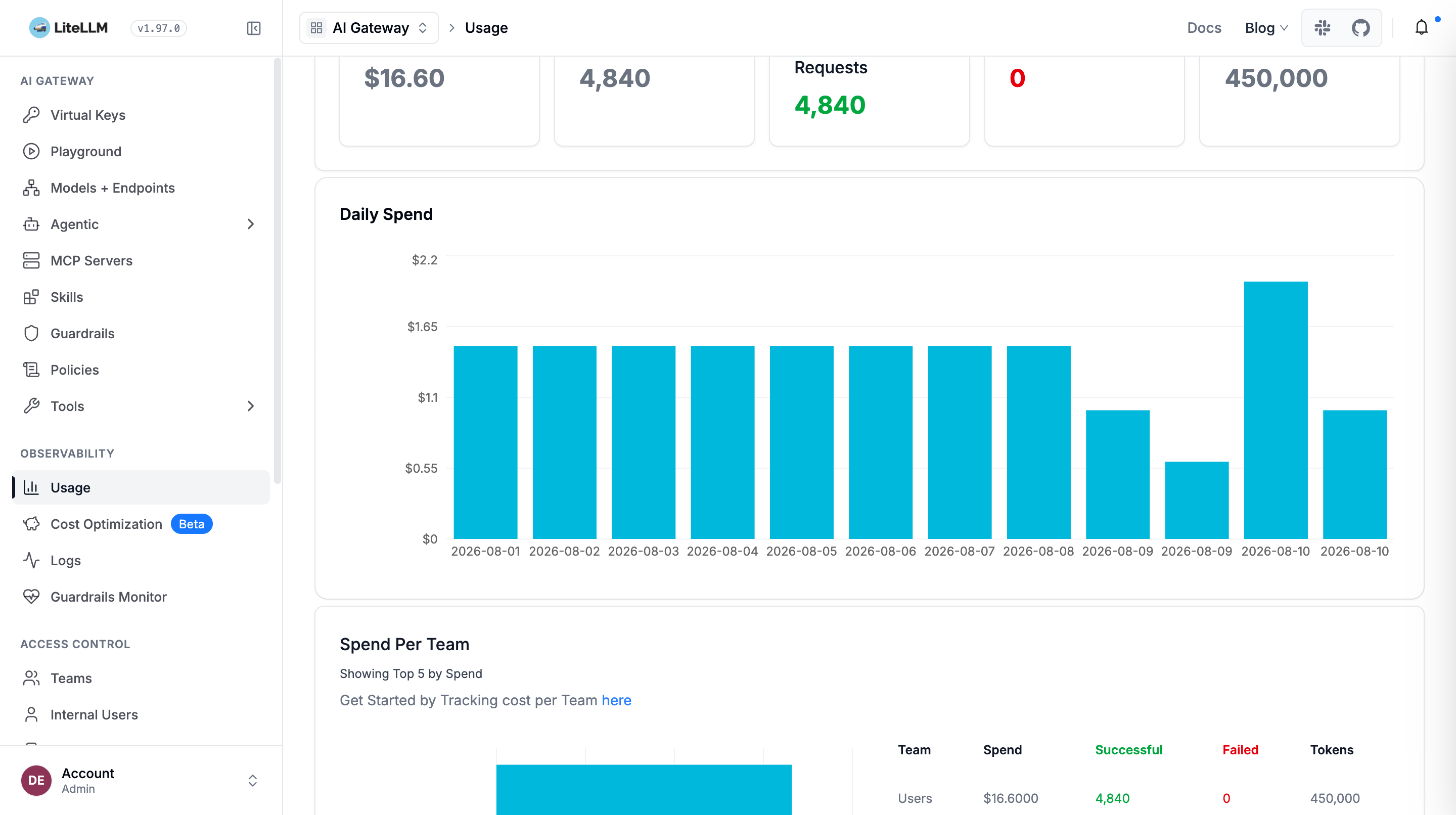The width and height of the screenshot is (1456, 815).
Task: Select MCP Servers menu item
Action: (x=141, y=260)
